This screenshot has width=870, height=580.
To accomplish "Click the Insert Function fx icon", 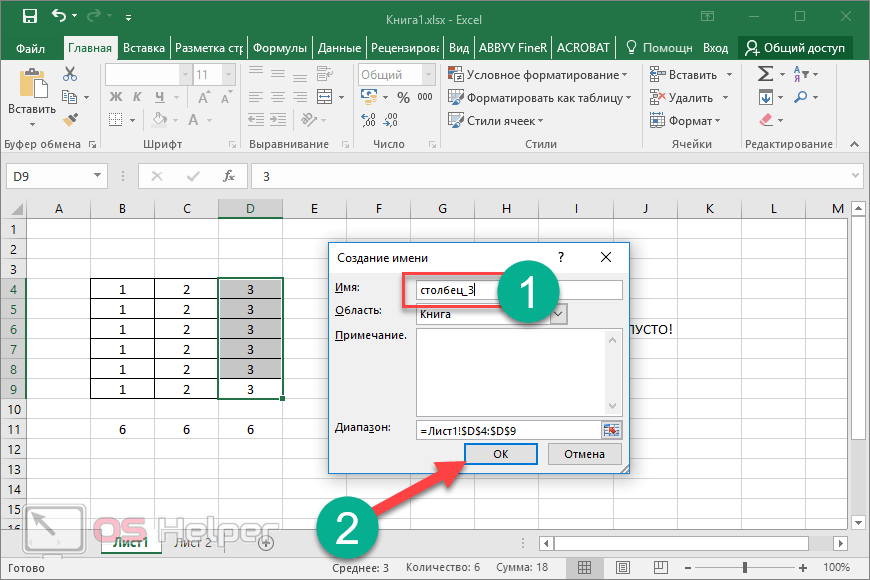I will pos(229,176).
